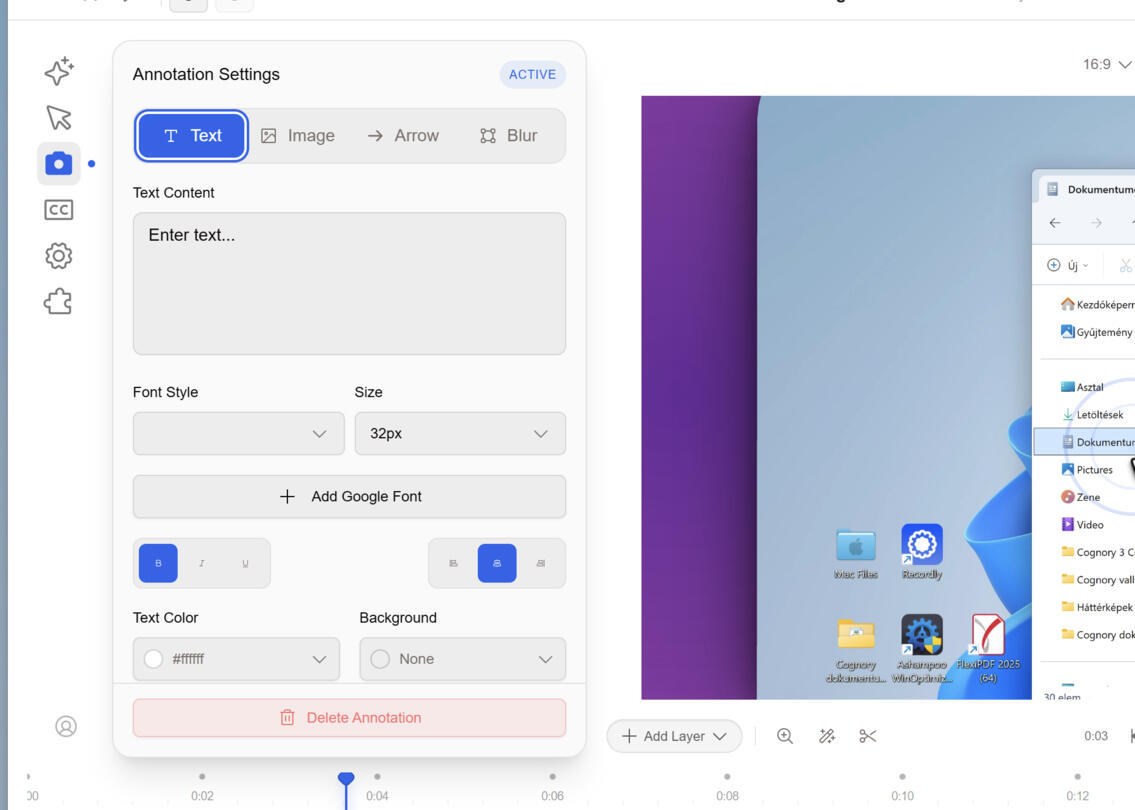1135x810 pixels.
Task: Toggle underline text formatting
Action: [245, 563]
